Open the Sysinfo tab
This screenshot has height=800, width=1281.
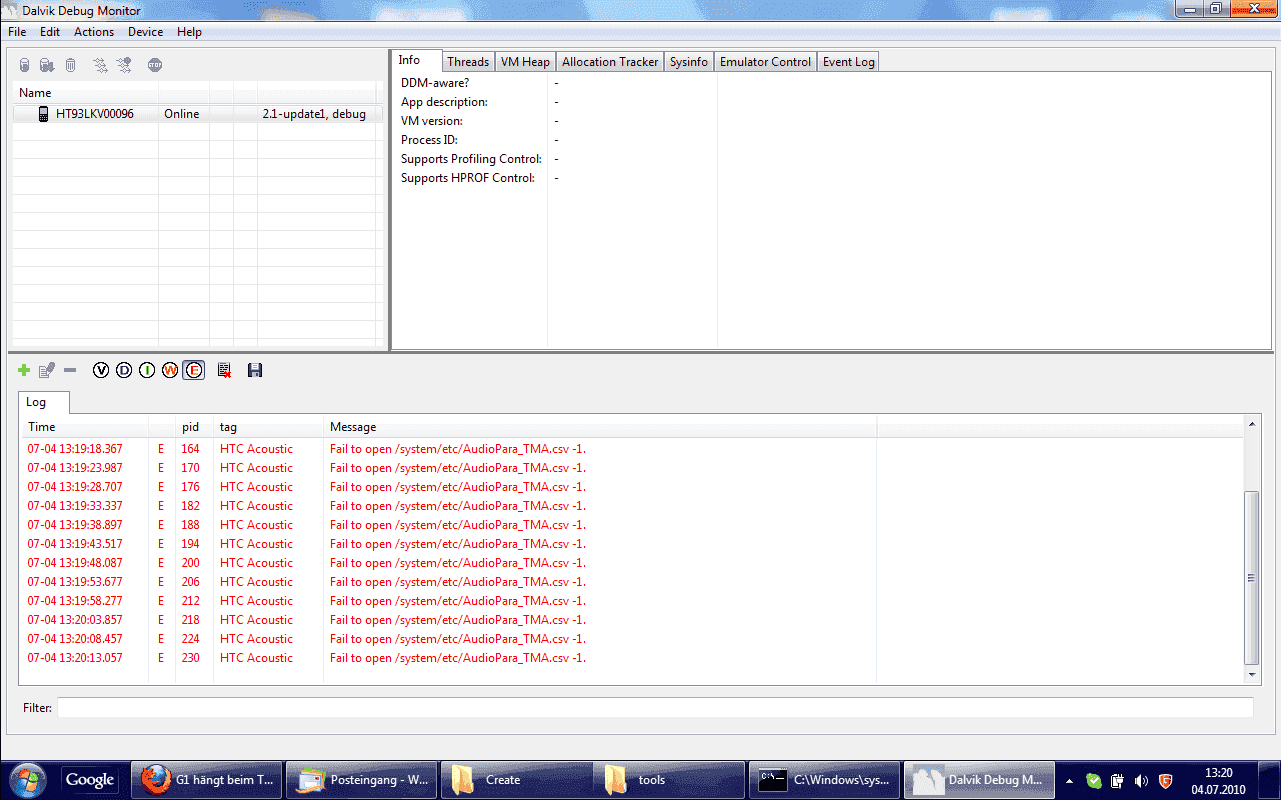click(689, 62)
